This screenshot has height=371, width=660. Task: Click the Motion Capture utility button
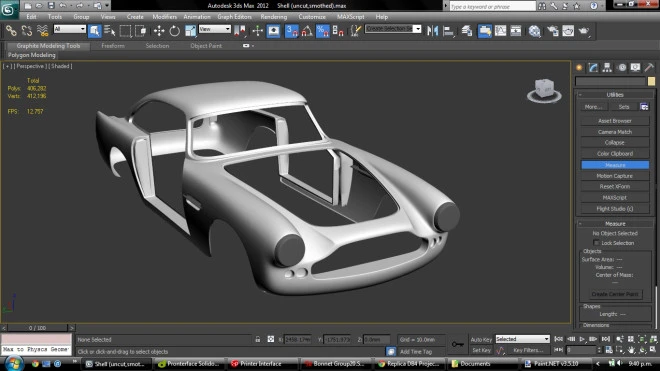615,176
